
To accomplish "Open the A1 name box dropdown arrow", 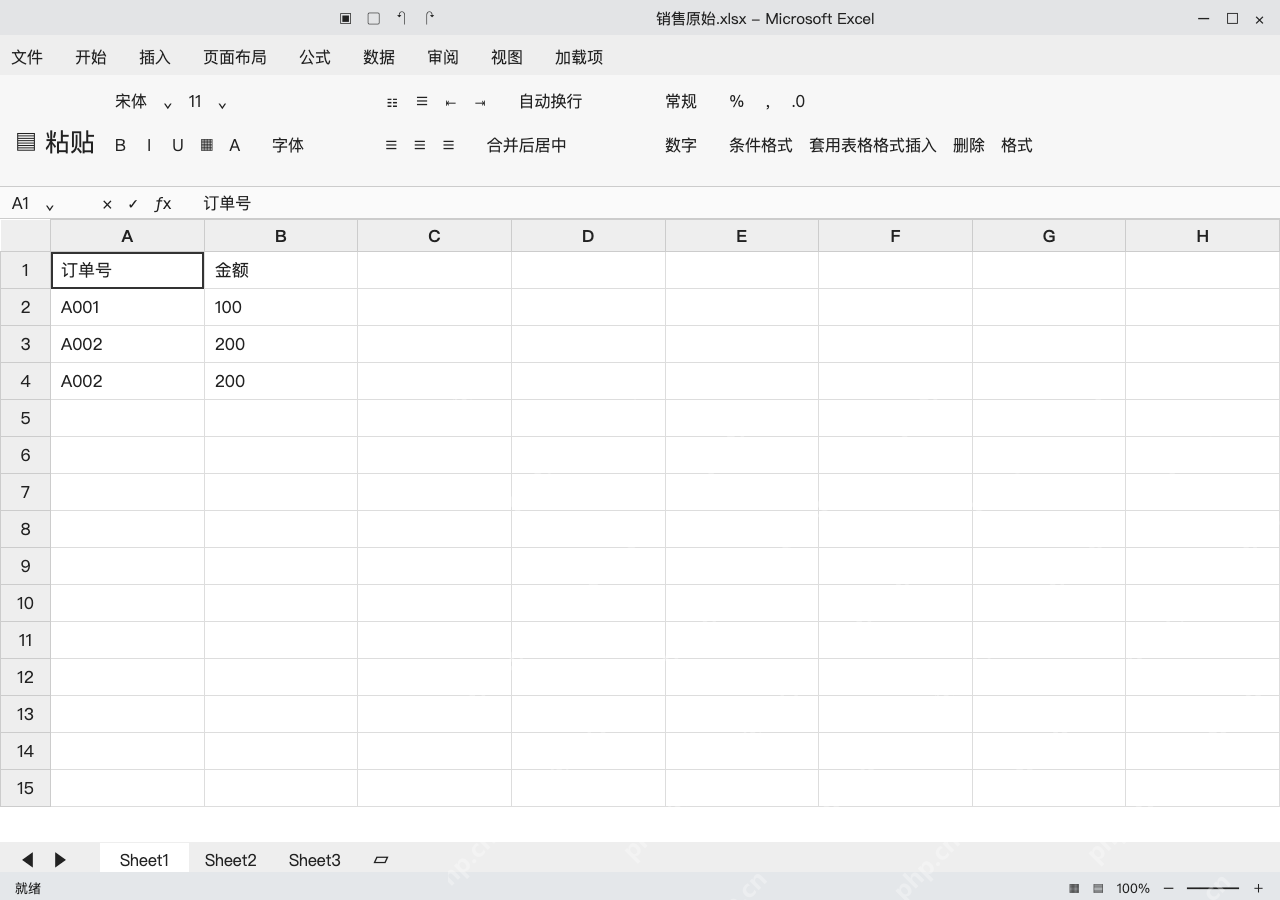I will pyautogui.click(x=50, y=206).
